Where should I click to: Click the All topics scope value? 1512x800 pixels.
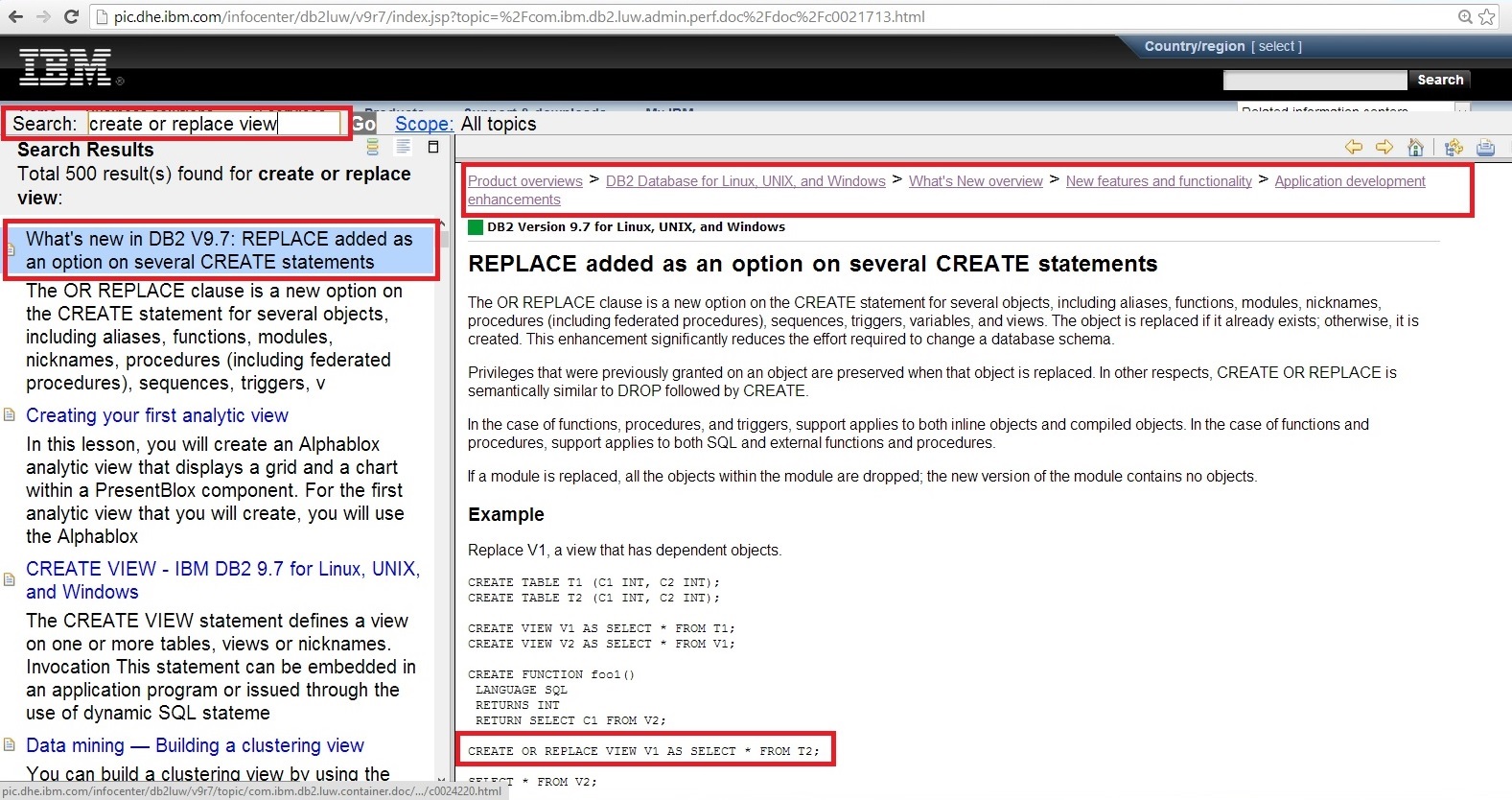coord(499,124)
